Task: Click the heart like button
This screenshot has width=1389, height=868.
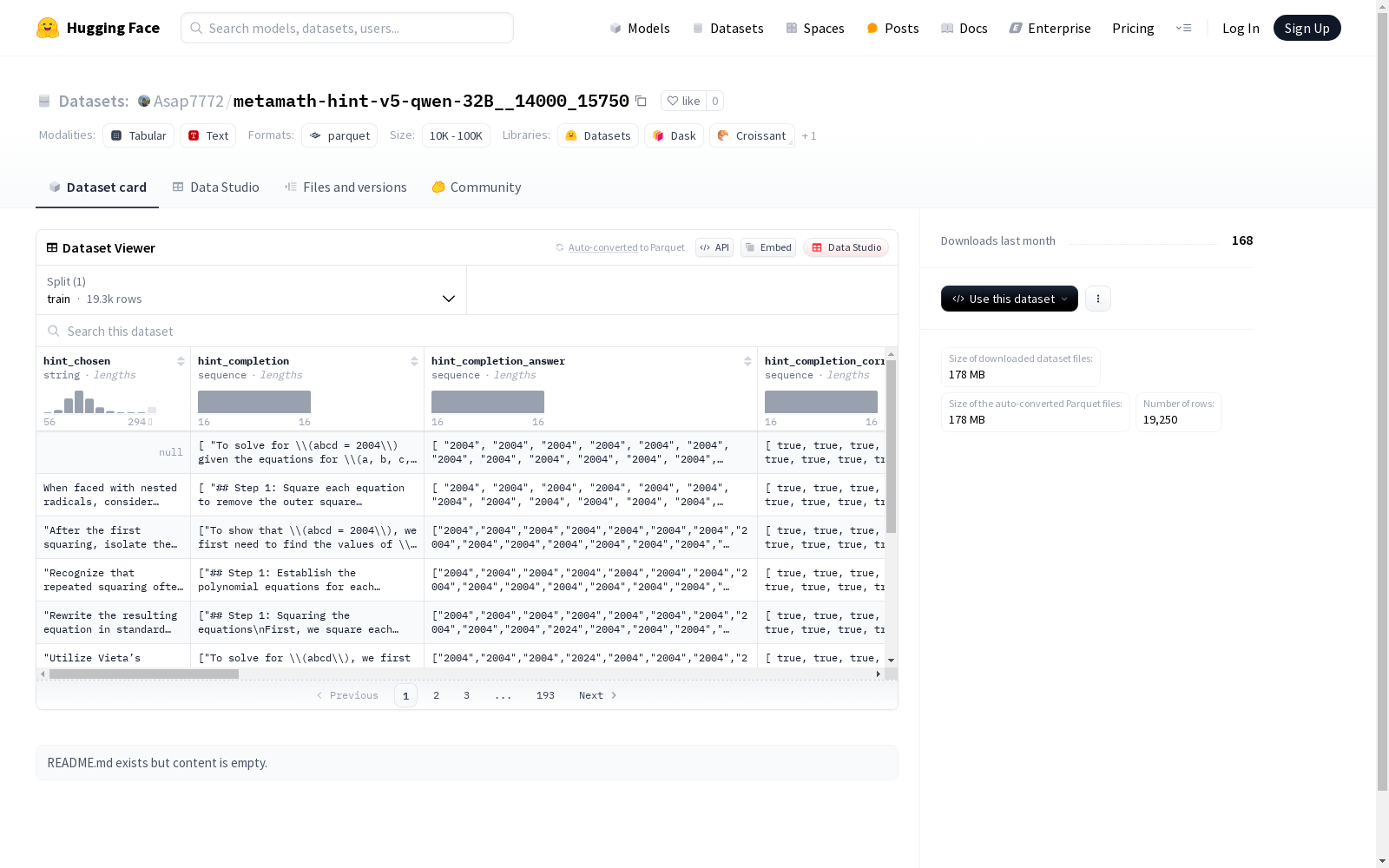Action: pos(683,101)
